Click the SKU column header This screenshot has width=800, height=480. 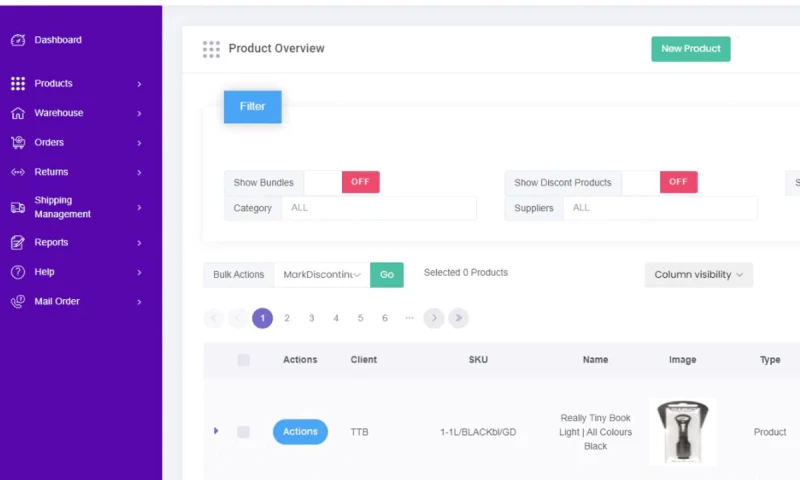pos(478,360)
